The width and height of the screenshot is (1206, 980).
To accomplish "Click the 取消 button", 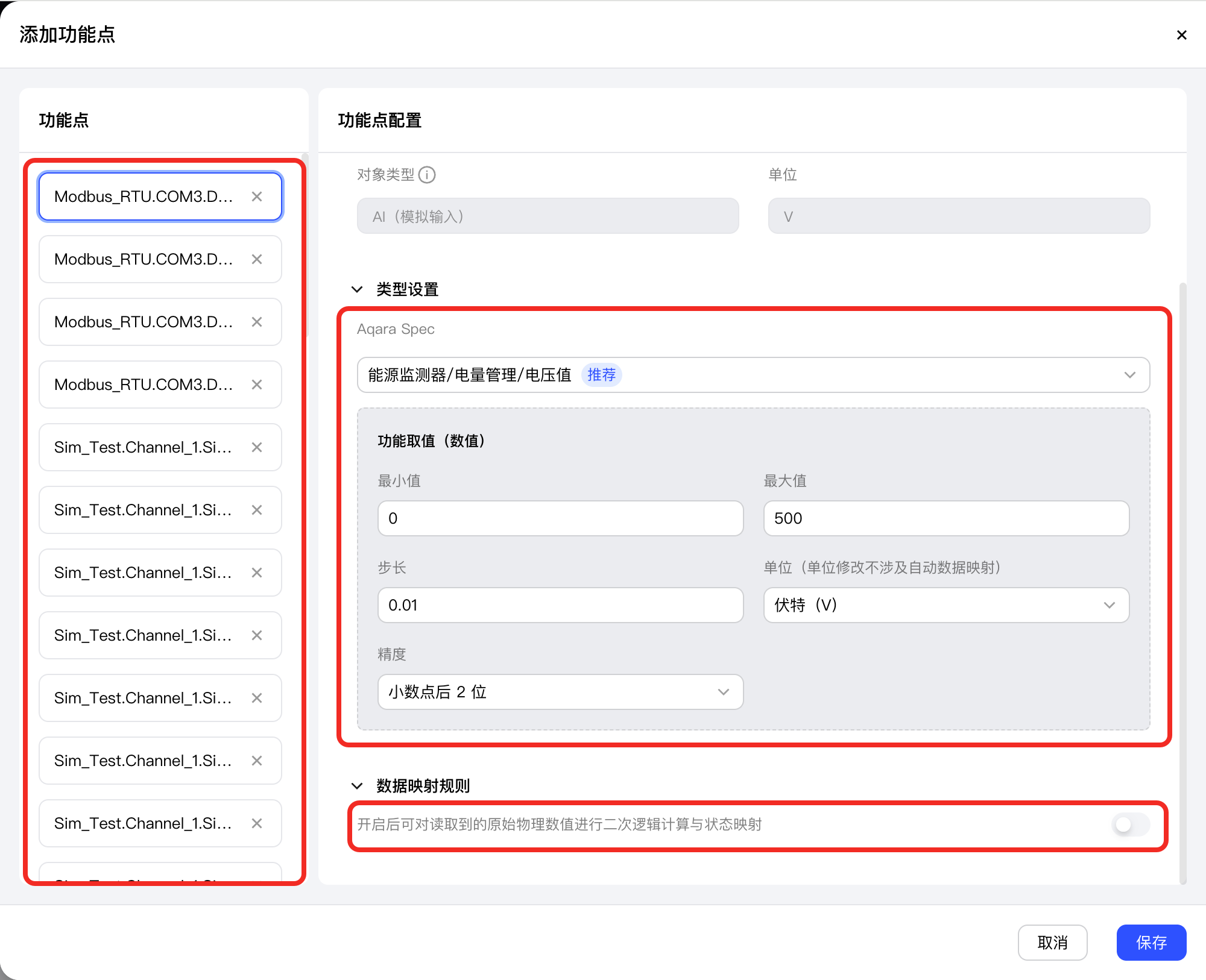I will click(1052, 943).
